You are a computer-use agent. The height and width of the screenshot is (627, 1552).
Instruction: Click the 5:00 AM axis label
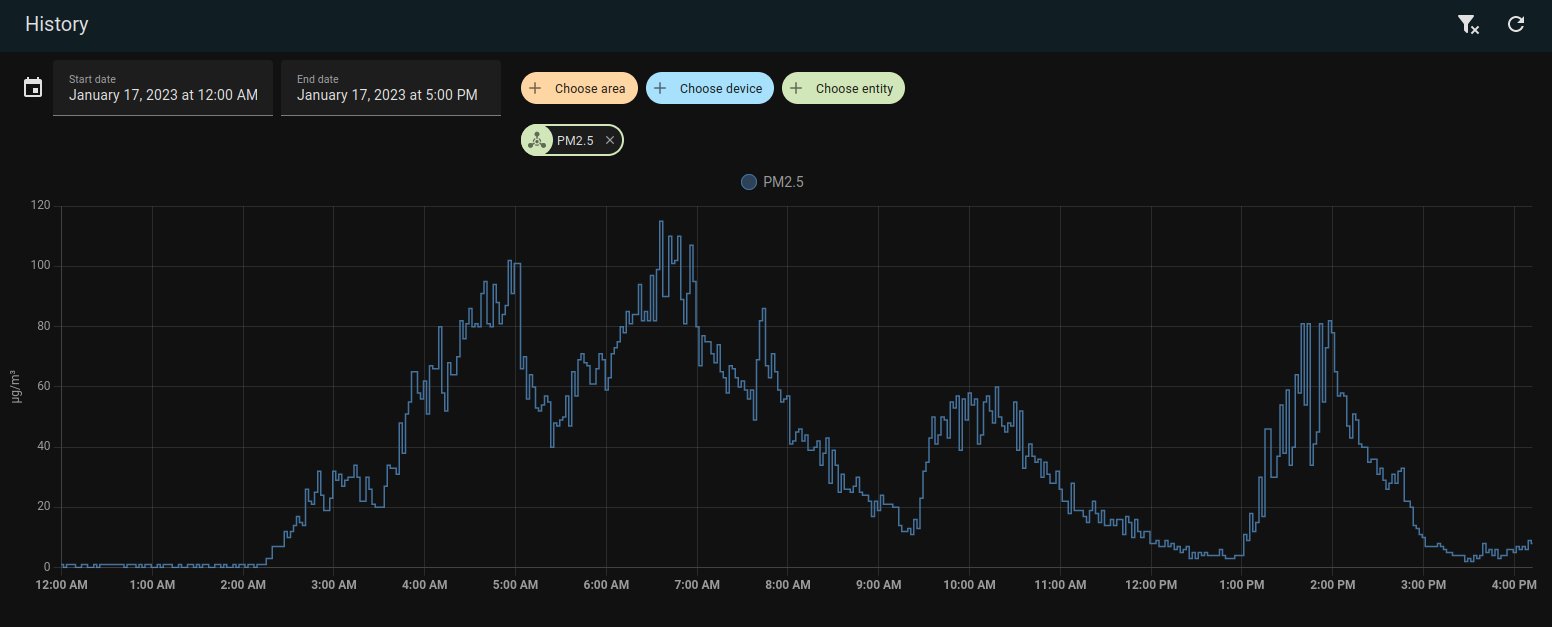[x=516, y=584]
